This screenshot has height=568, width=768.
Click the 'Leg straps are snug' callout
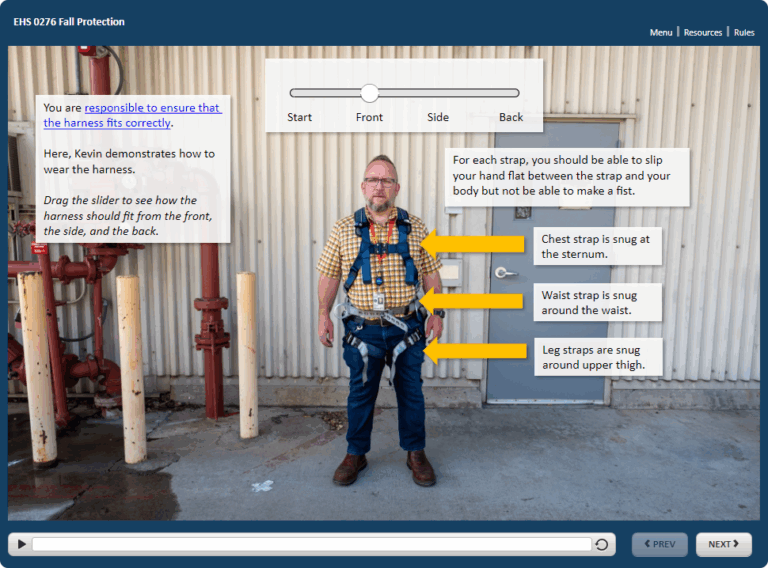[598, 357]
